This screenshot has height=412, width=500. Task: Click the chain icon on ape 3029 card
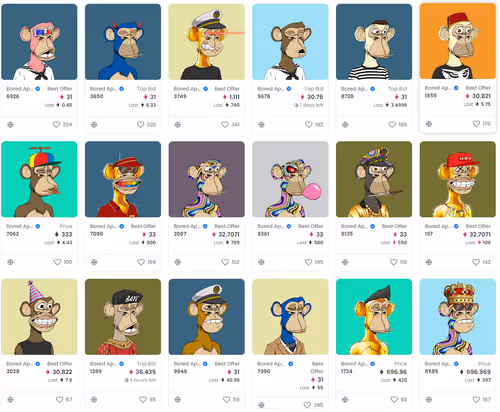(x=11, y=399)
